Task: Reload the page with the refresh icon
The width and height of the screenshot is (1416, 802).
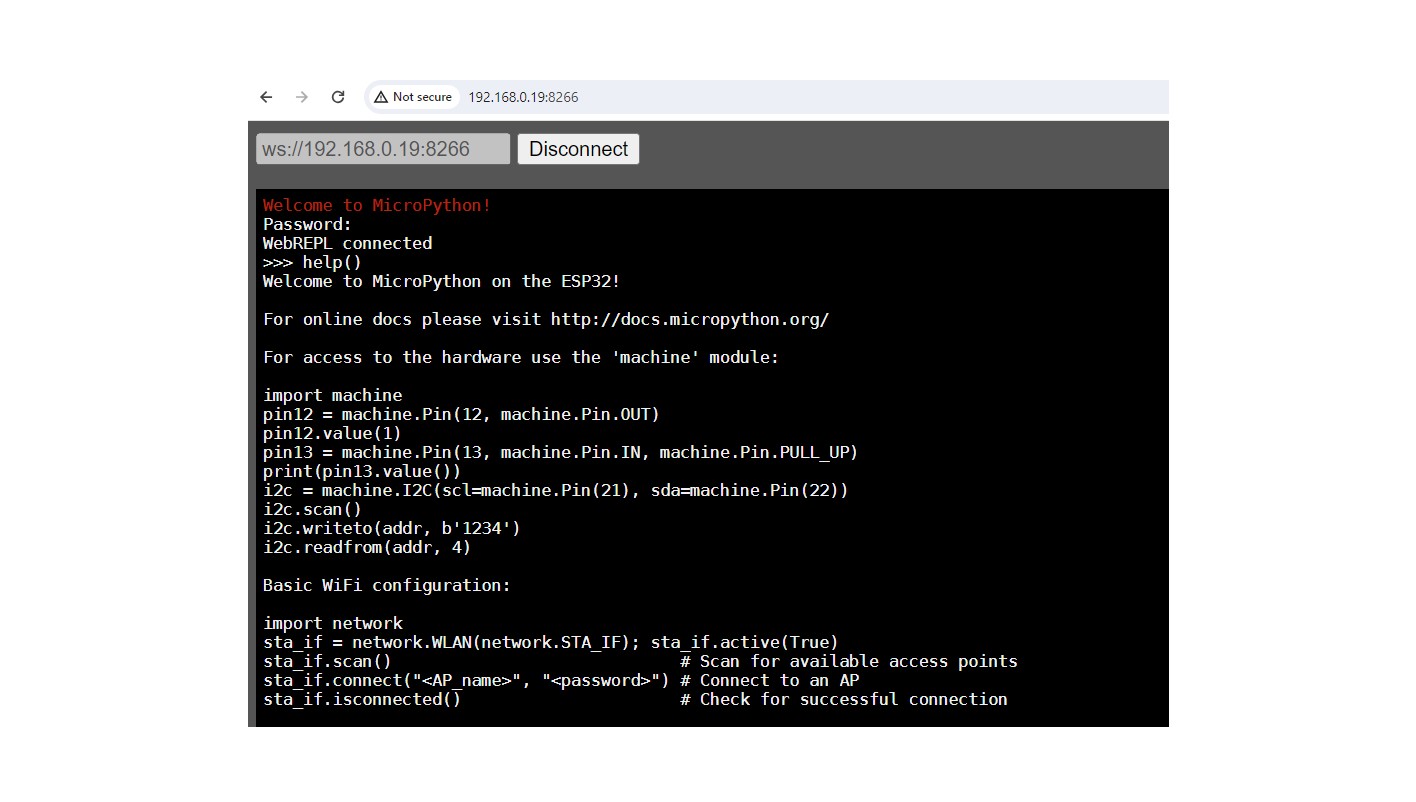Action: 338,97
